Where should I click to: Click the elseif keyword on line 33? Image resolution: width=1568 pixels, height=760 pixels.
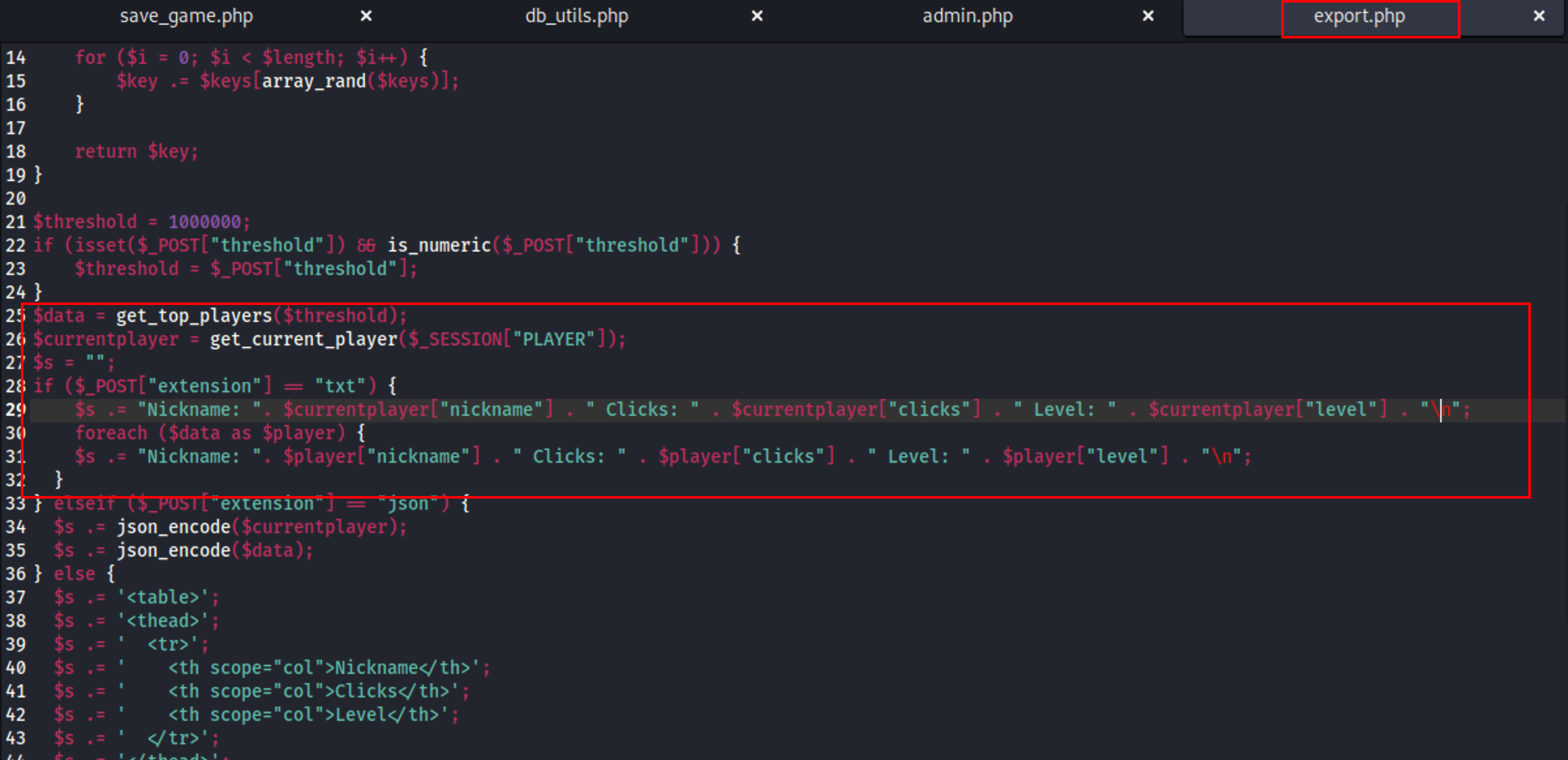(85, 504)
